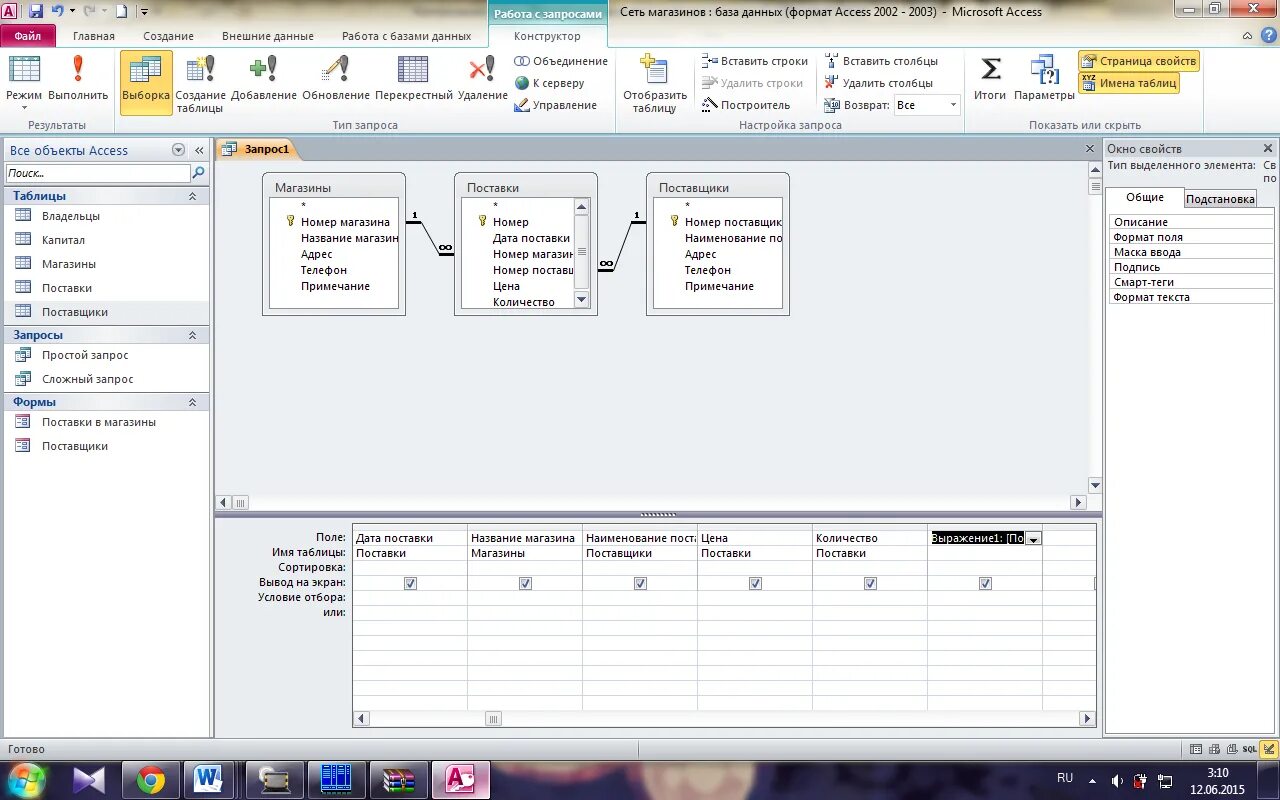Click the Undo quick access icon
1280x800 pixels.
[57, 11]
